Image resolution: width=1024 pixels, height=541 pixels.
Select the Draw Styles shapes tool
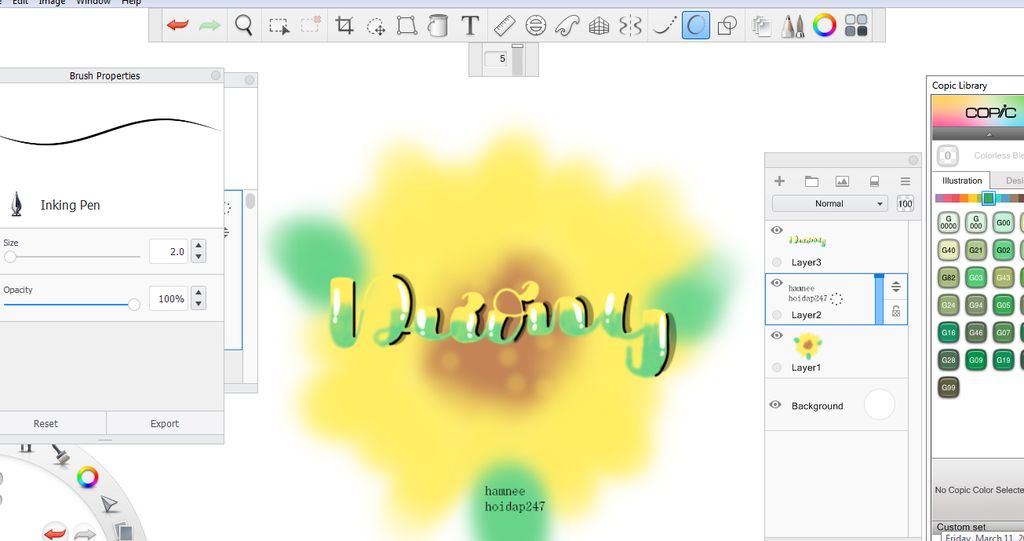pyautogui.click(x=727, y=26)
